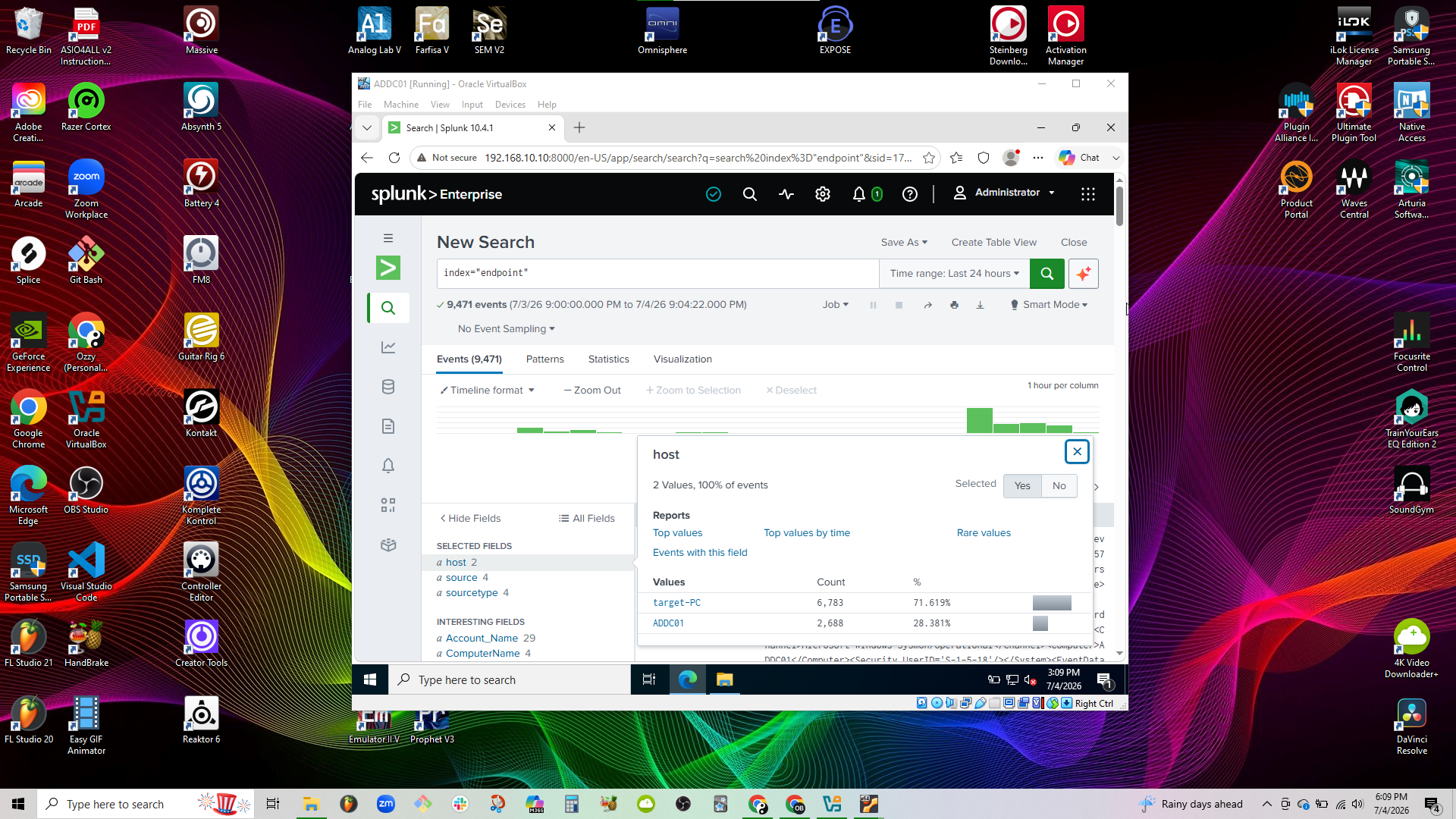Filter by ADDC01 host value
The image size is (1456, 819).
pos(668,623)
